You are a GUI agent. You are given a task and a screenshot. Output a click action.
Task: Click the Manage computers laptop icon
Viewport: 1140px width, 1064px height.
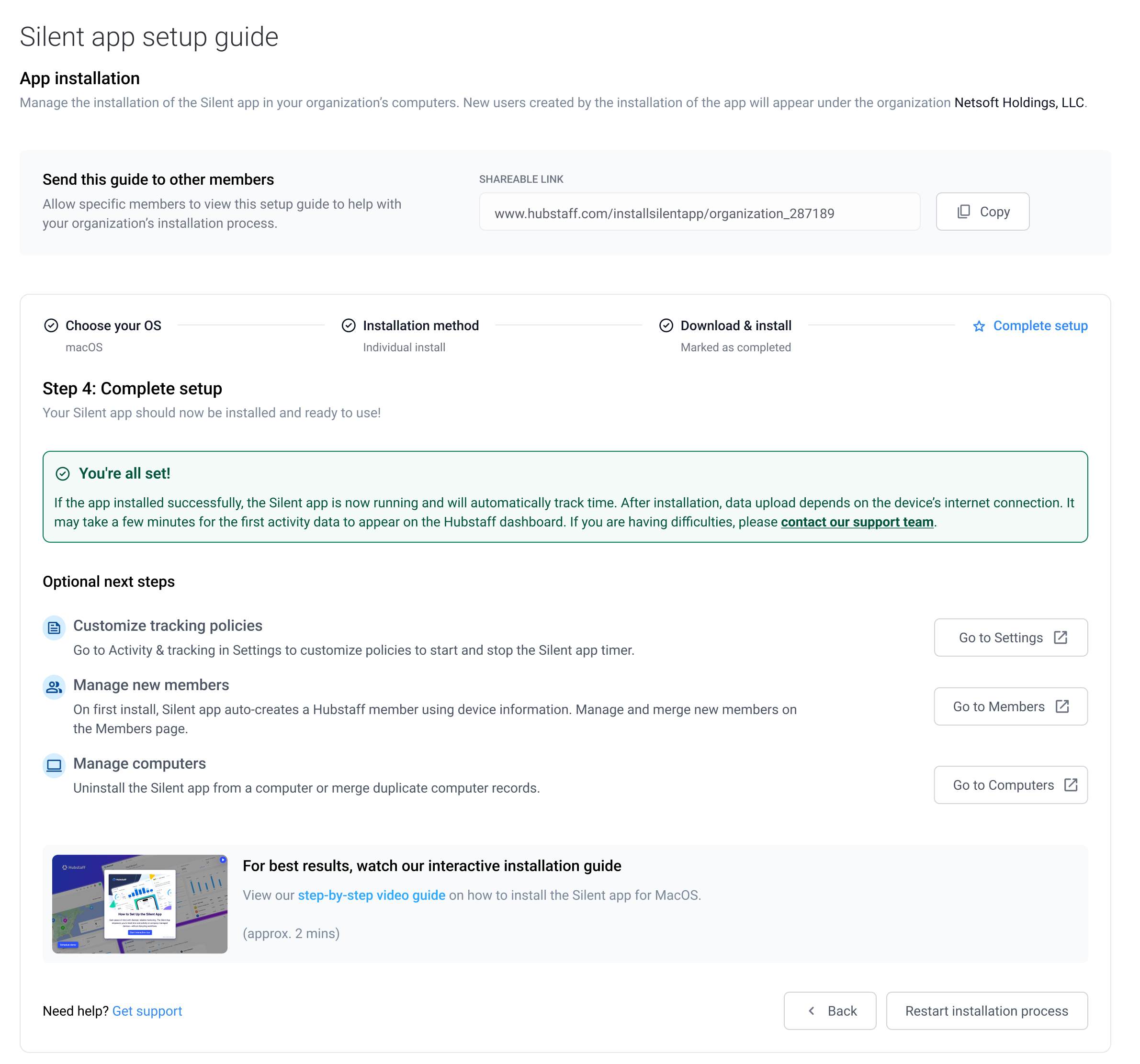coord(54,765)
